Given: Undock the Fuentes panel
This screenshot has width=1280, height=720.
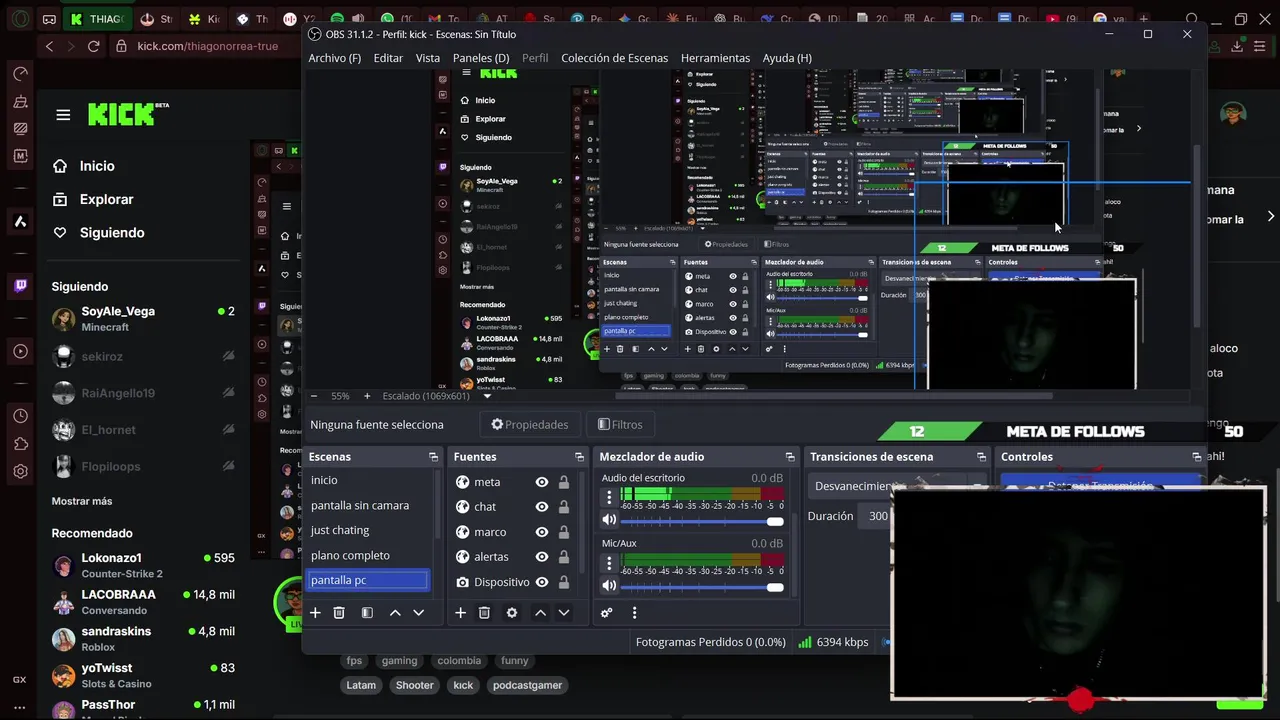Looking at the screenshot, I should [x=579, y=457].
